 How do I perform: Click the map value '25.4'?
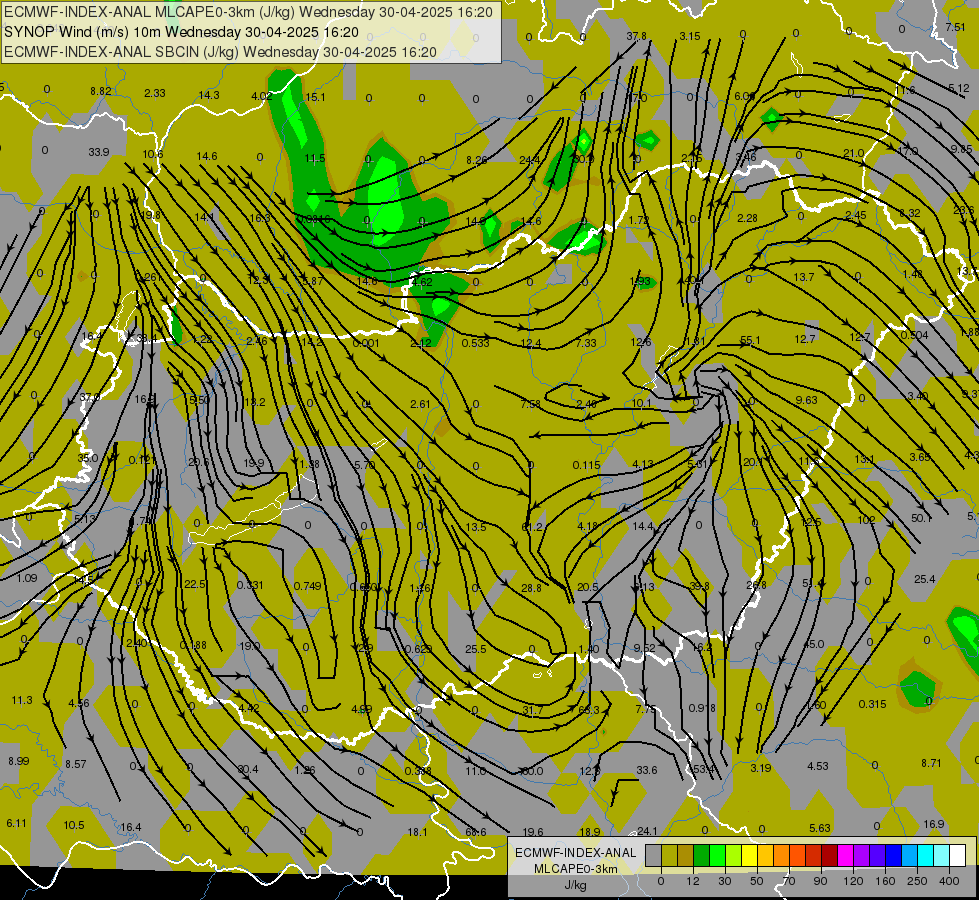click(925, 579)
